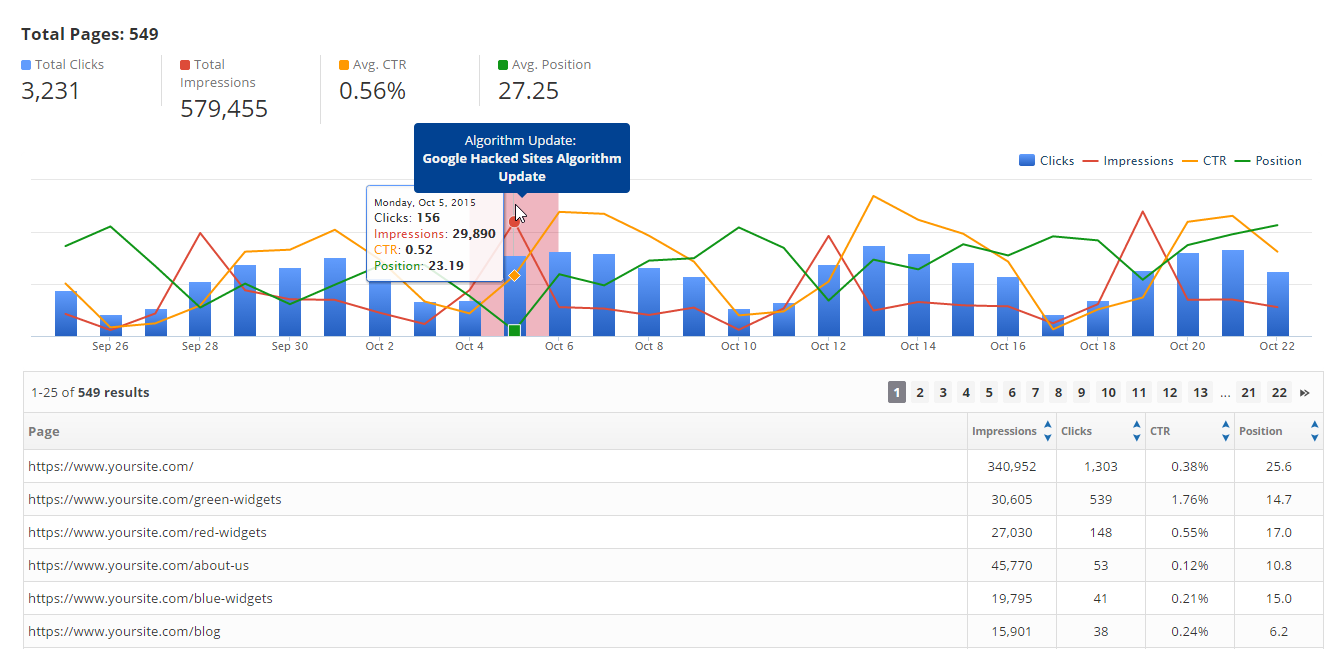Image resolution: width=1338 pixels, height=649 pixels.
Task: Hide Position series in chart legend
Action: 1268,161
